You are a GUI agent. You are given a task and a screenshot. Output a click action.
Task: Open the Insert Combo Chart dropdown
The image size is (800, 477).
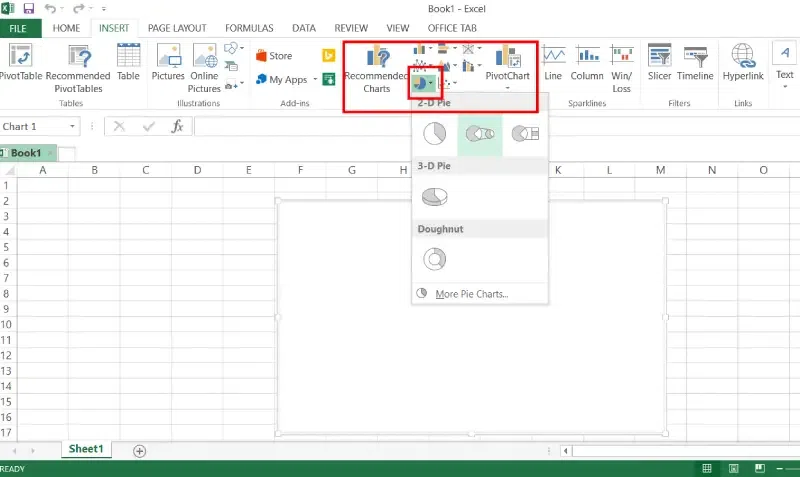[x=471, y=65]
